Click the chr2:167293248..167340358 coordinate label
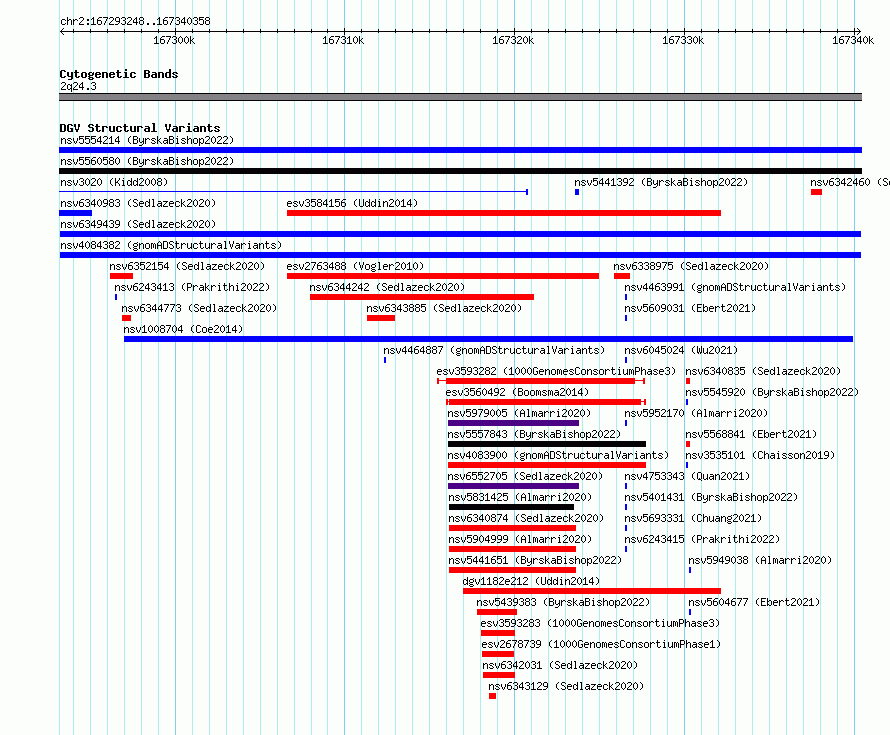The width and height of the screenshot is (890, 735). click(135, 21)
